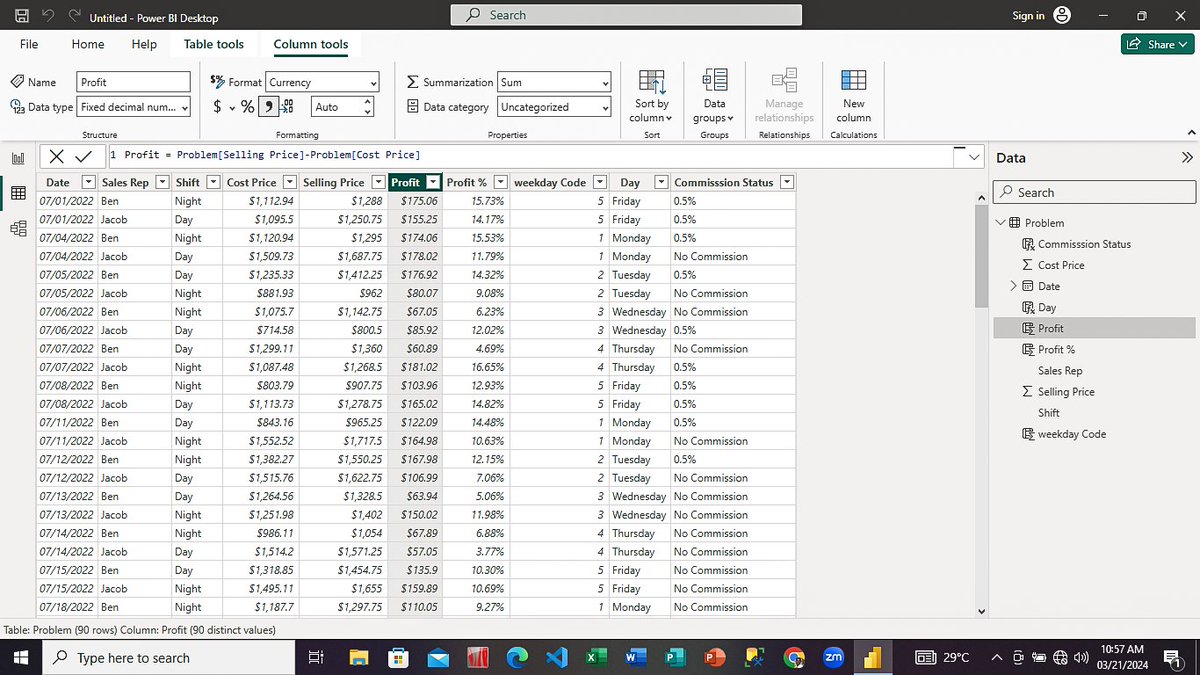This screenshot has width=1200, height=675.
Task: Open the Data groups button
Action: pyautogui.click(x=714, y=96)
